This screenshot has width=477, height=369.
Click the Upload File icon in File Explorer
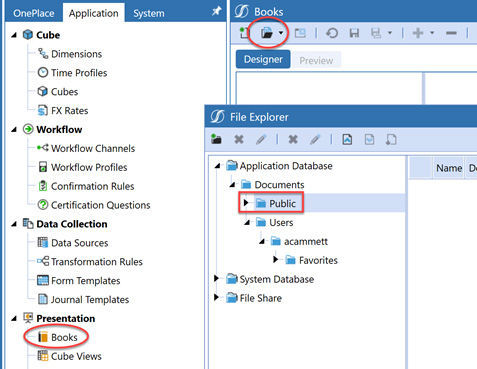(x=347, y=139)
